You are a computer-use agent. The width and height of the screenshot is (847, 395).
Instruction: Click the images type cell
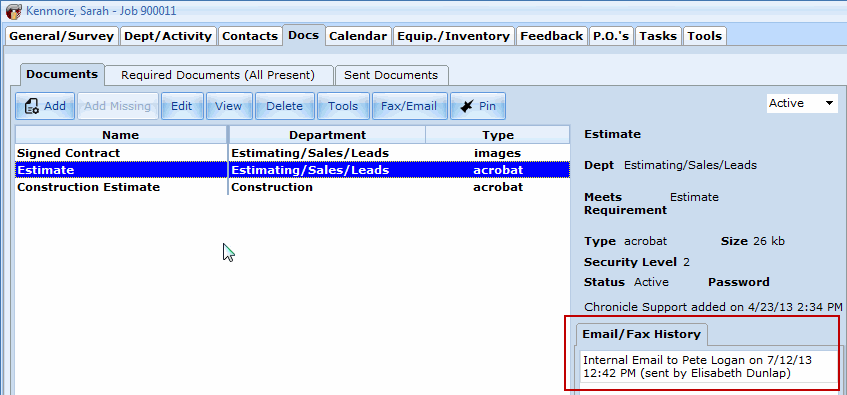click(x=498, y=153)
